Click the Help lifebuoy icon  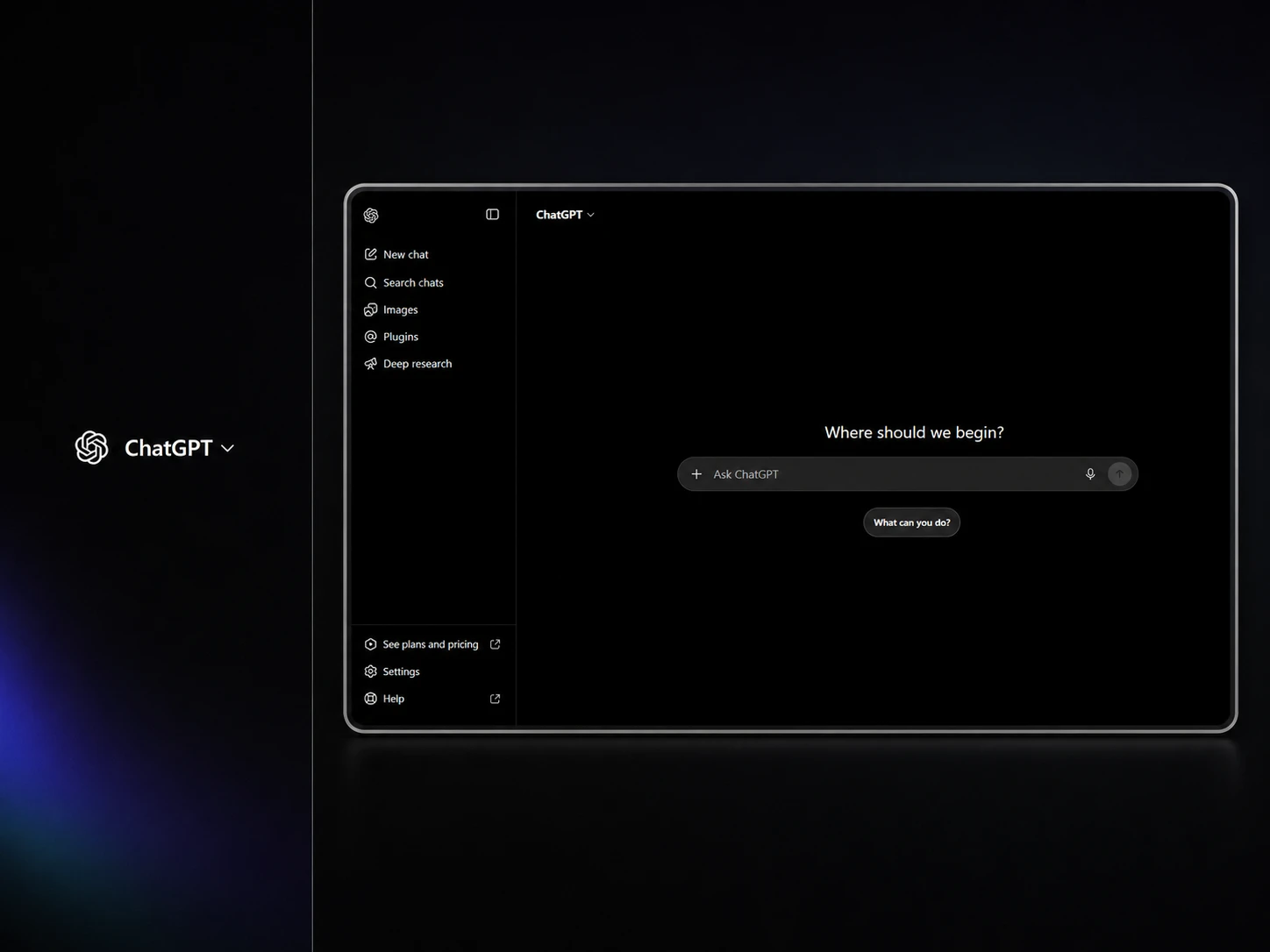[371, 699]
